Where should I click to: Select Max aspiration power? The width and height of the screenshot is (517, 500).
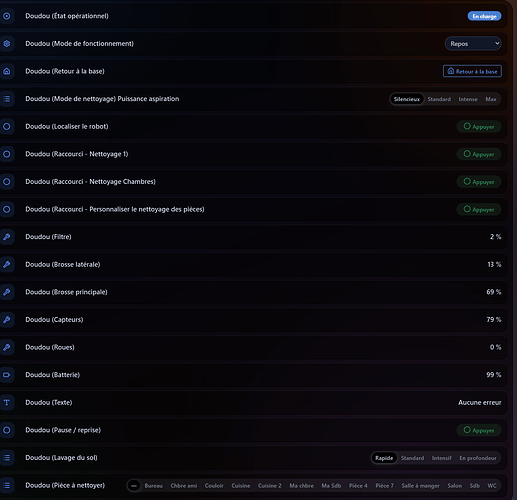(491, 99)
